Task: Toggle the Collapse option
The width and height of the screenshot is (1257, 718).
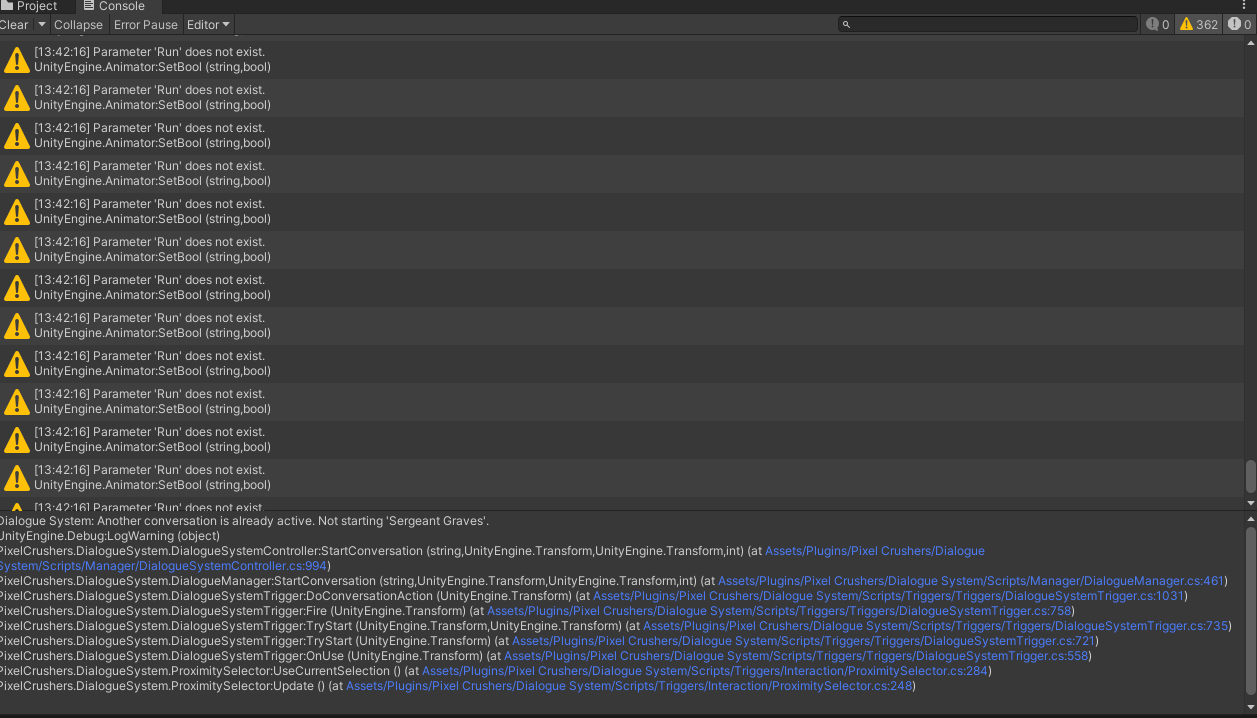Action: 78,24
